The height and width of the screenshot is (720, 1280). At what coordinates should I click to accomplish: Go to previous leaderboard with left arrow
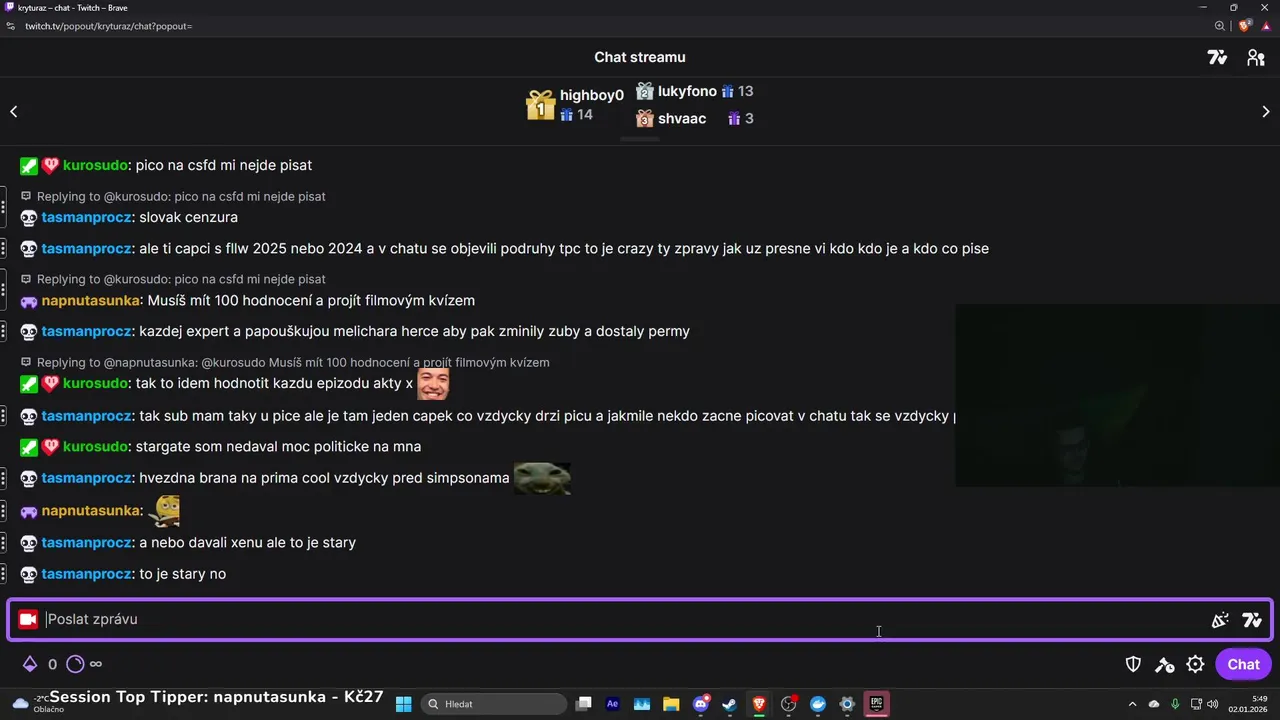coord(14,112)
